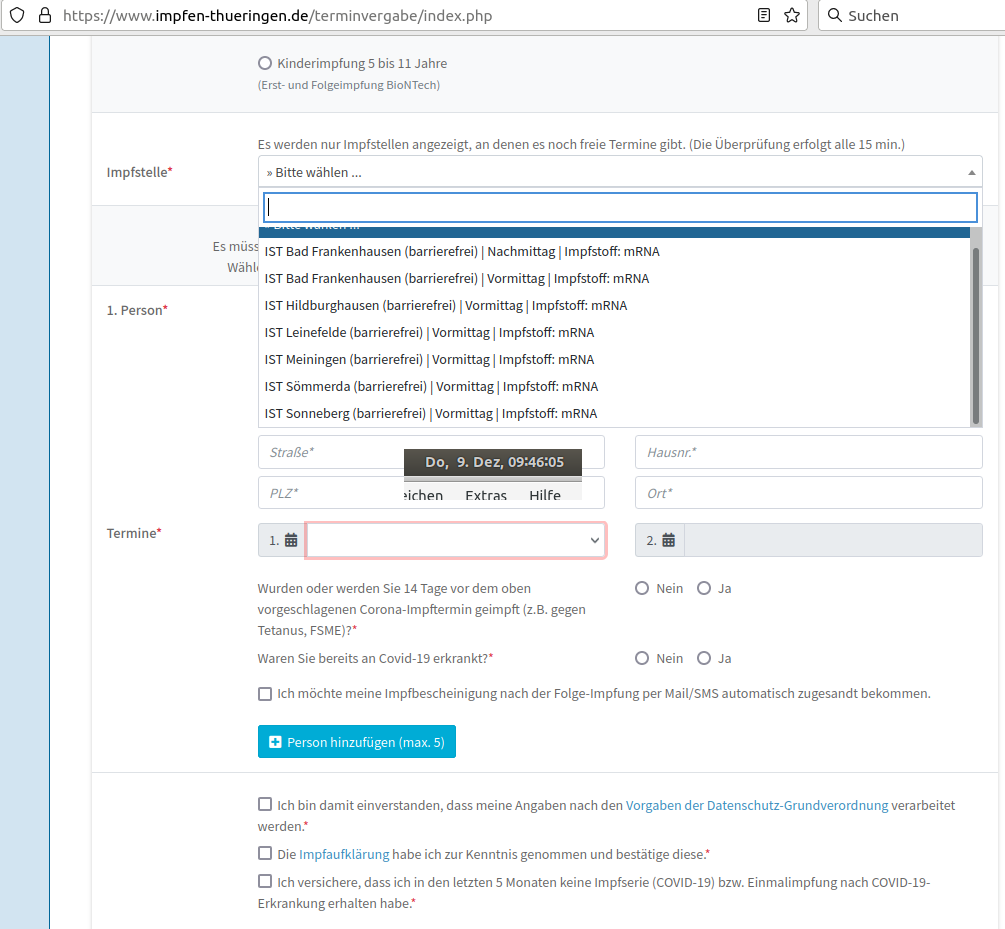Toggle reader view icon in address bar

pyautogui.click(x=764, y=16)
